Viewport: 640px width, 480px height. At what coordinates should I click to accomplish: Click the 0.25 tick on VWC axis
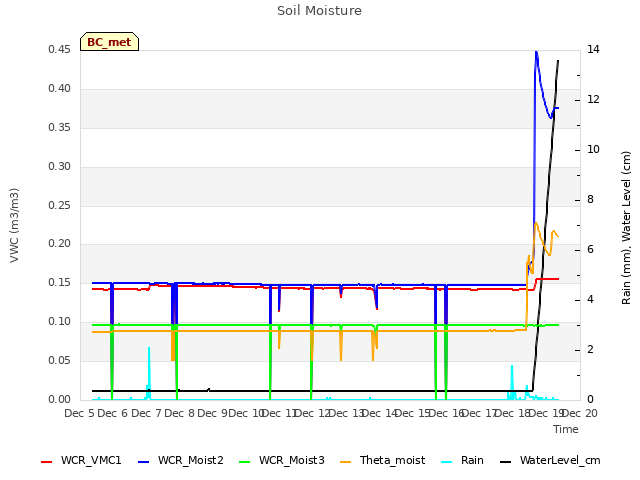pos(59,205)
